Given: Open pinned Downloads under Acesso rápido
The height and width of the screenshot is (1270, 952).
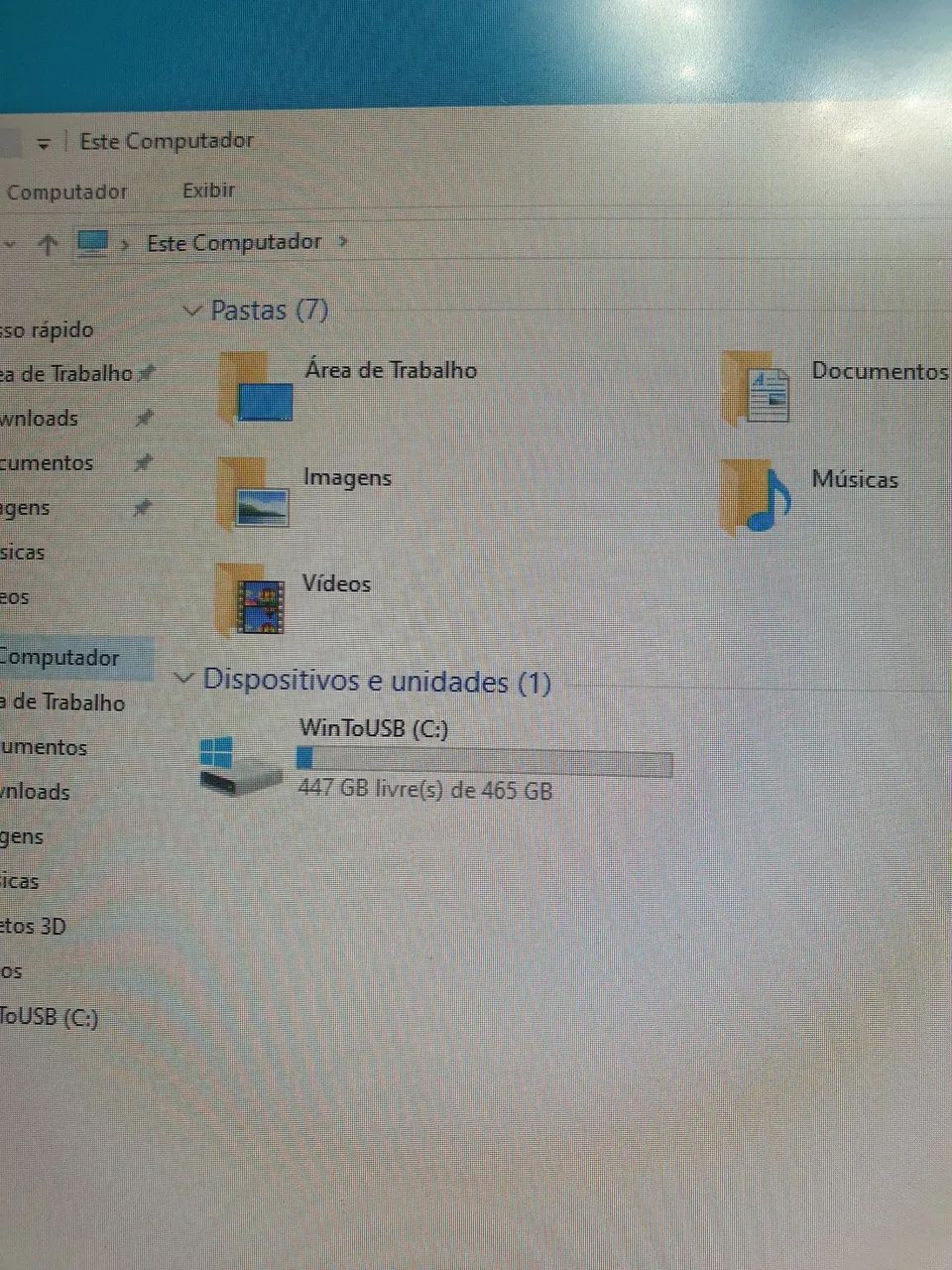Looking at the screenshot, I should (x=39, y=418).
